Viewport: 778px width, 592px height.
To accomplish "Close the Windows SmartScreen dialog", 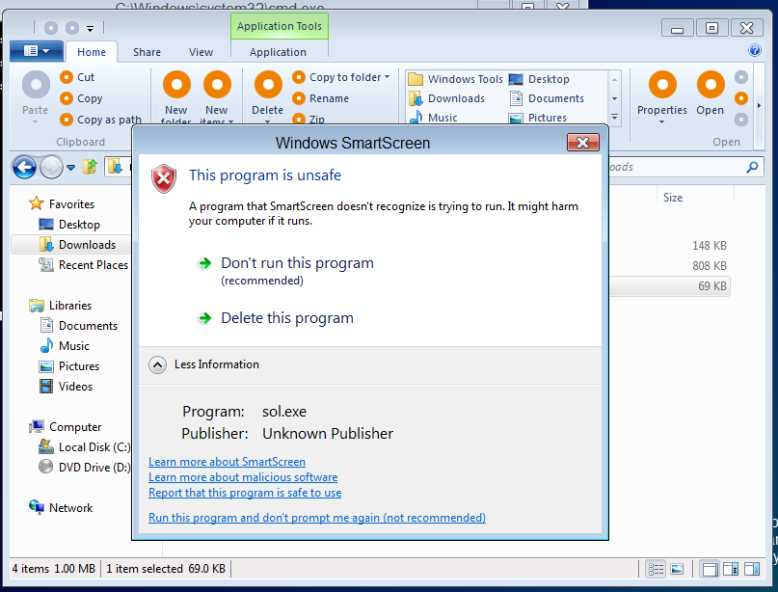I will point(583,142).
